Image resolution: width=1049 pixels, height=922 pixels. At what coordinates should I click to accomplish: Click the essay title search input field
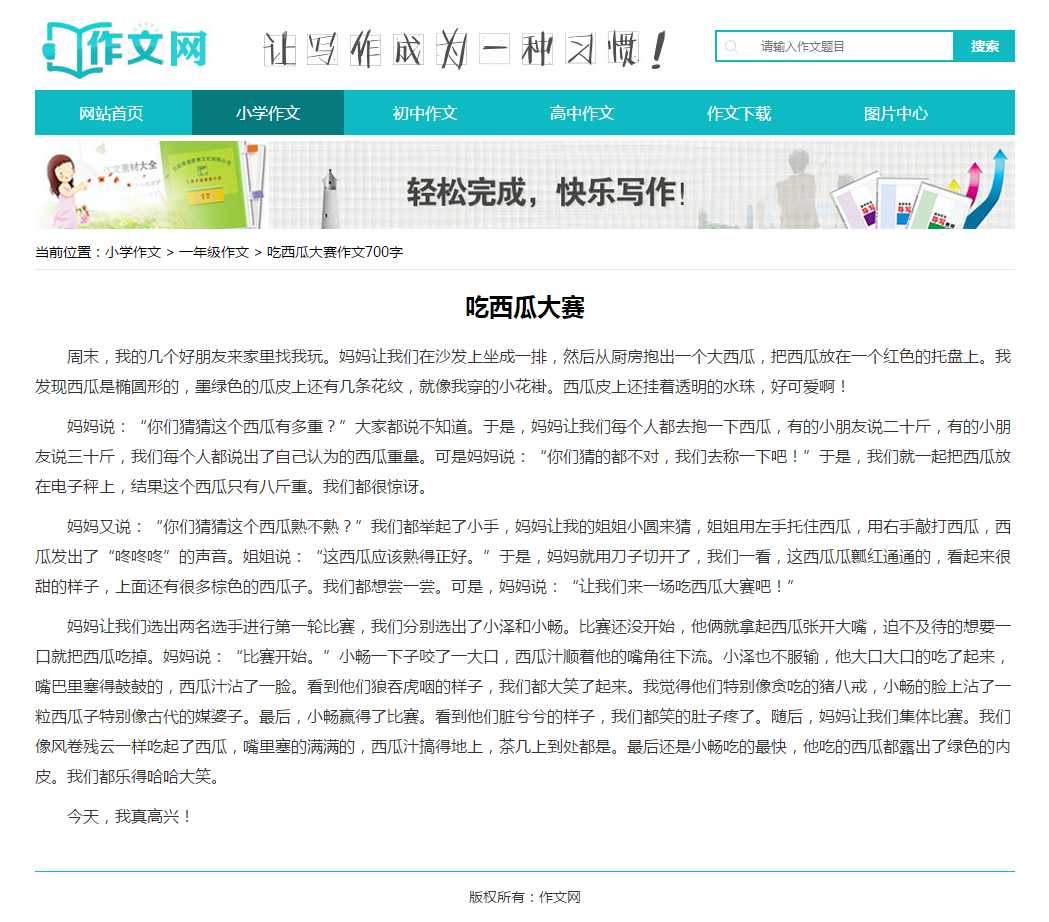point(850,46)
